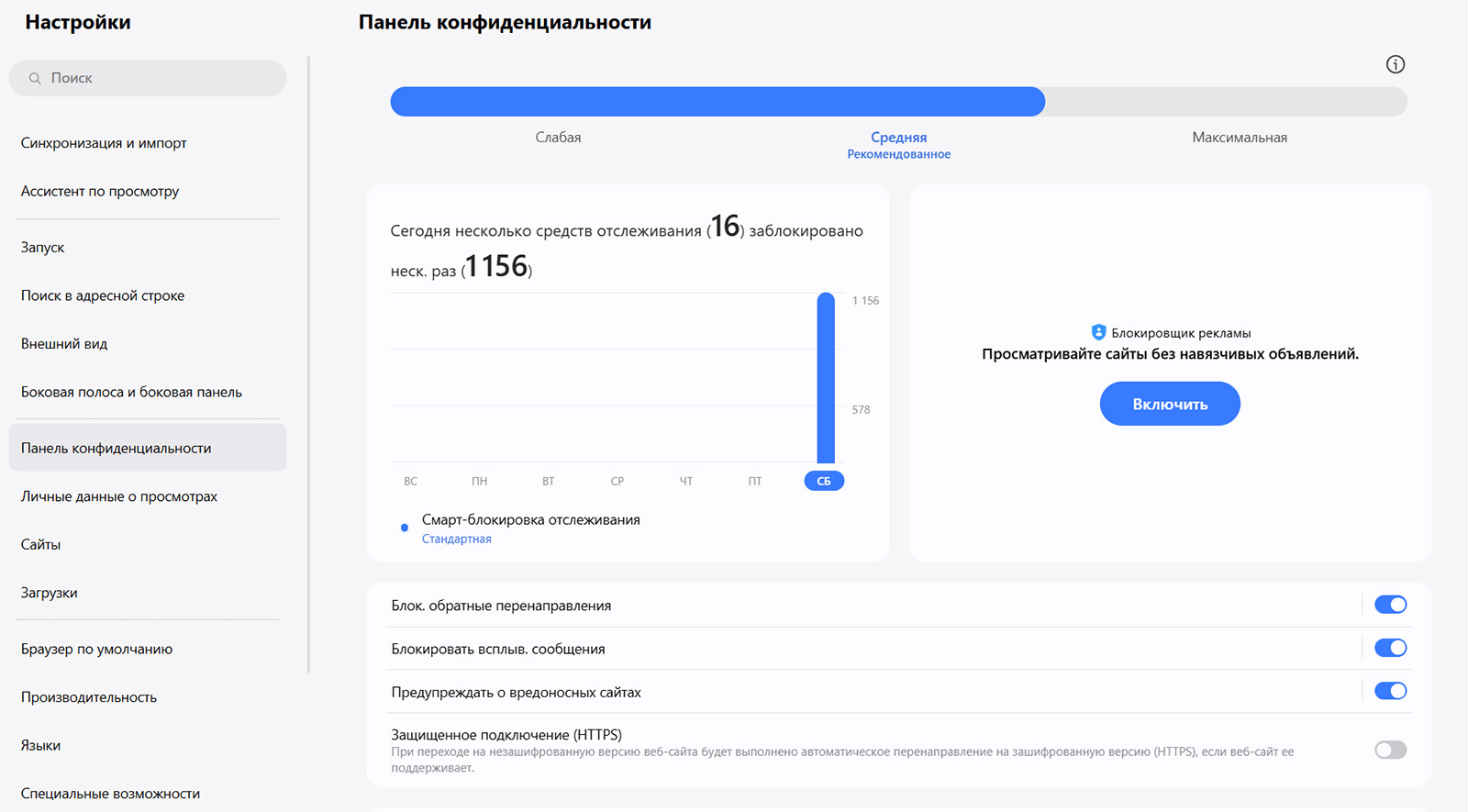Image resolution: width=1468 pixels, height=812 pixels.
Task: Select Браузер по умолчанию in sidebar
Action: (x=96, y=649)
